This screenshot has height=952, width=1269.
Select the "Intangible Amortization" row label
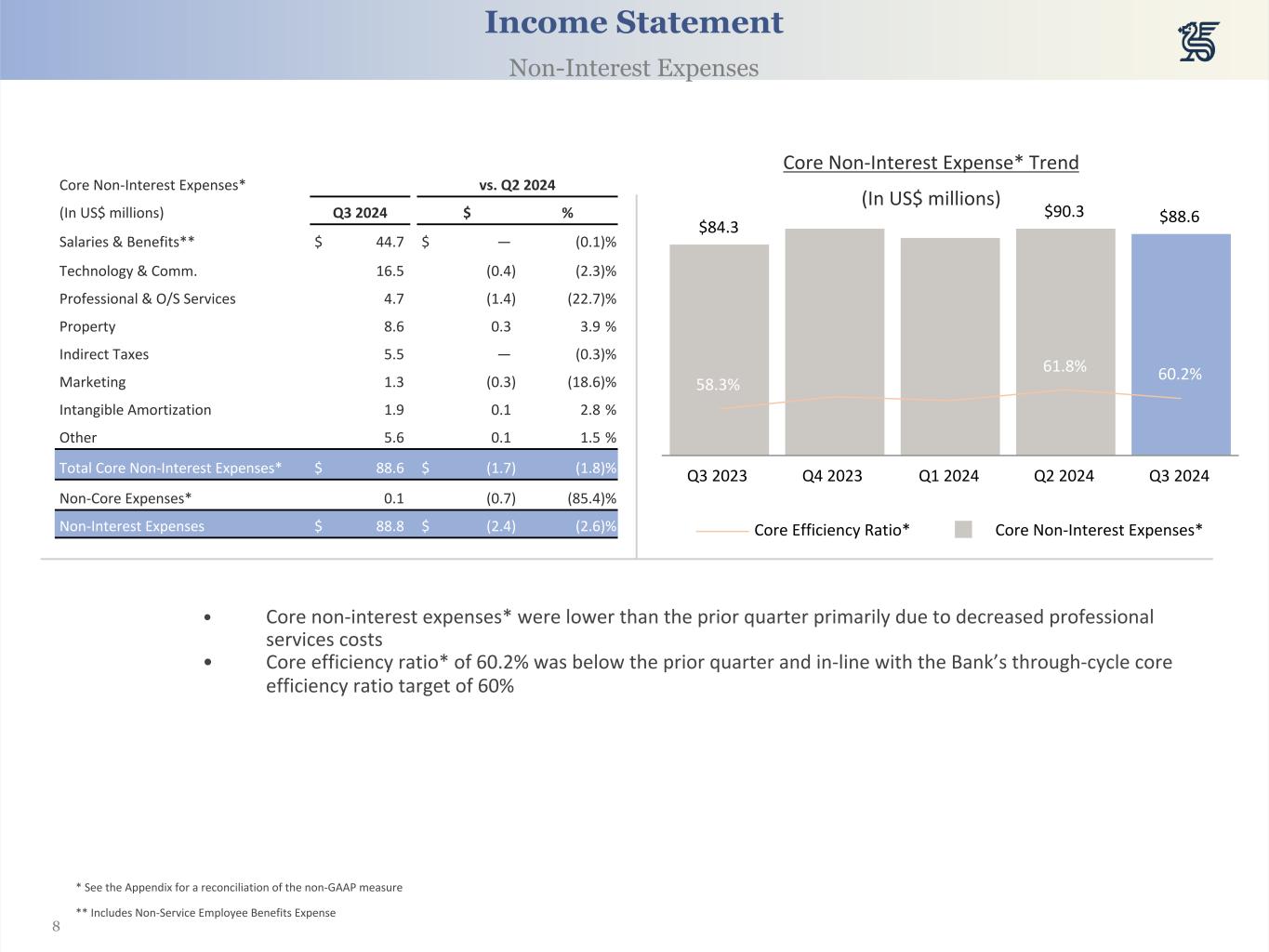[x=136, y=410]
